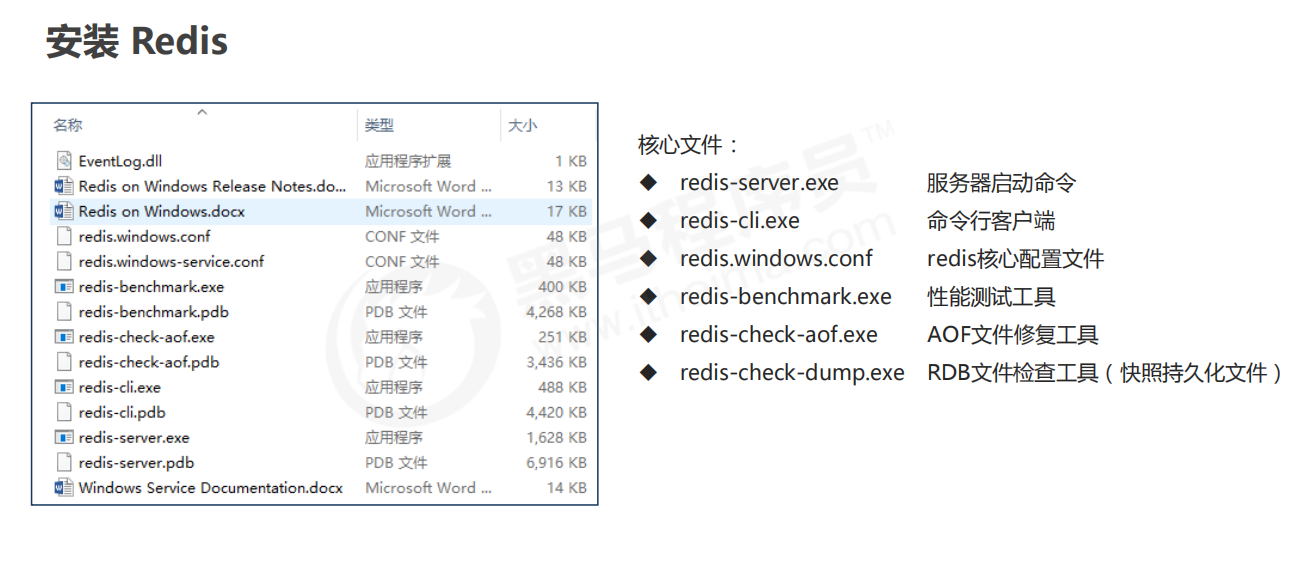1311x563 pixels.
Task: Click the 性能测试工具 description
Action: click(x=991, y=297)
